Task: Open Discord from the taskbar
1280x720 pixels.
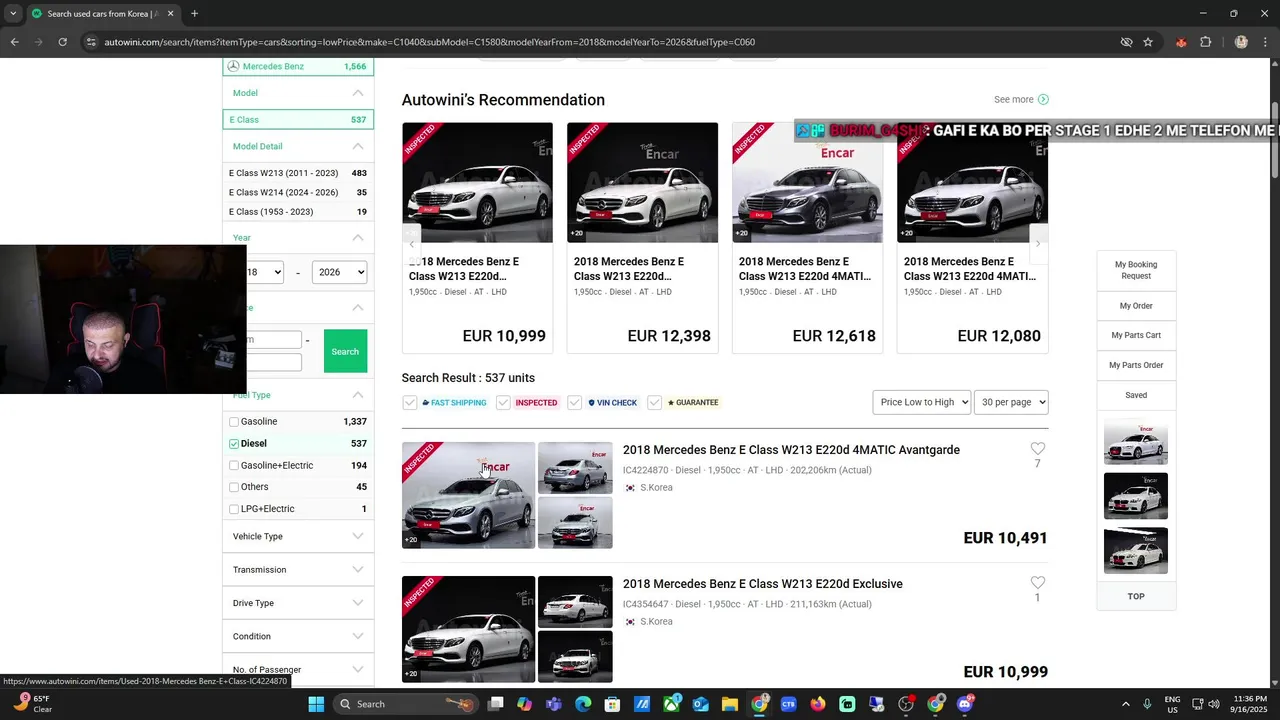Action: click(x=965, y=704)
